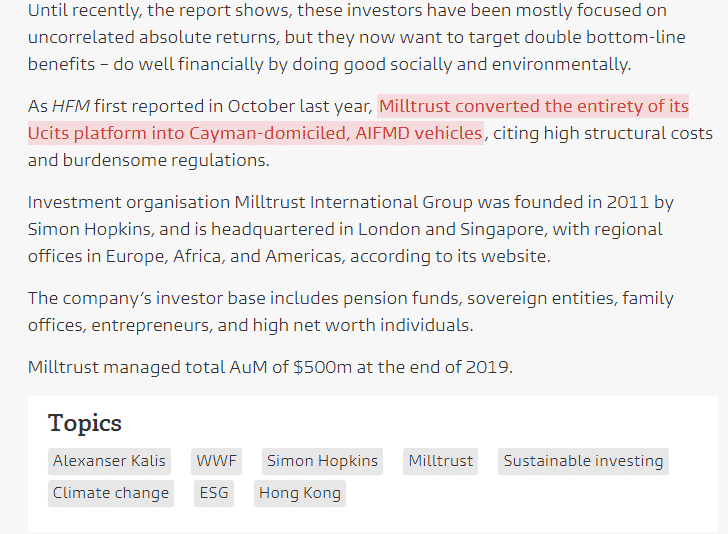Image resolution: width=728 pixels, height=534 pixels.
Task: Go to Sustainable investing topic
Action: [x=583, y=461]
